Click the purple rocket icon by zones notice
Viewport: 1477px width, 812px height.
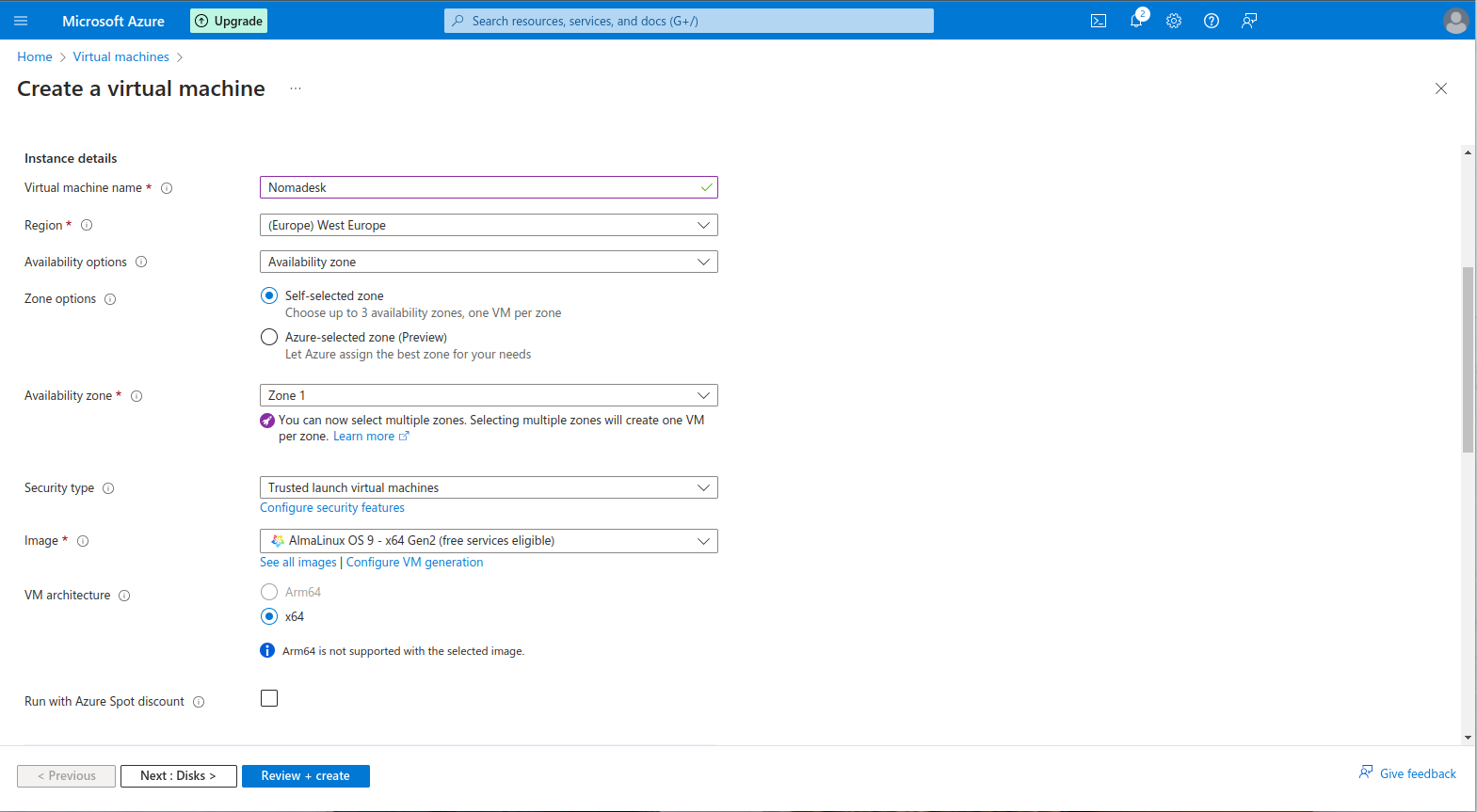click(x=267, y=421)
